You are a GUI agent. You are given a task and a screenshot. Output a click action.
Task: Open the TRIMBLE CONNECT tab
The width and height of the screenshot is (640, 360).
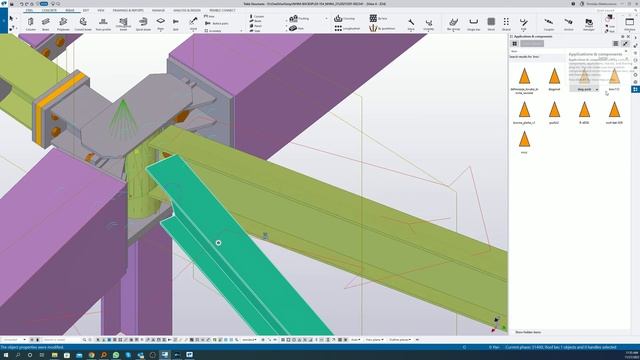(x=222, y=10)
